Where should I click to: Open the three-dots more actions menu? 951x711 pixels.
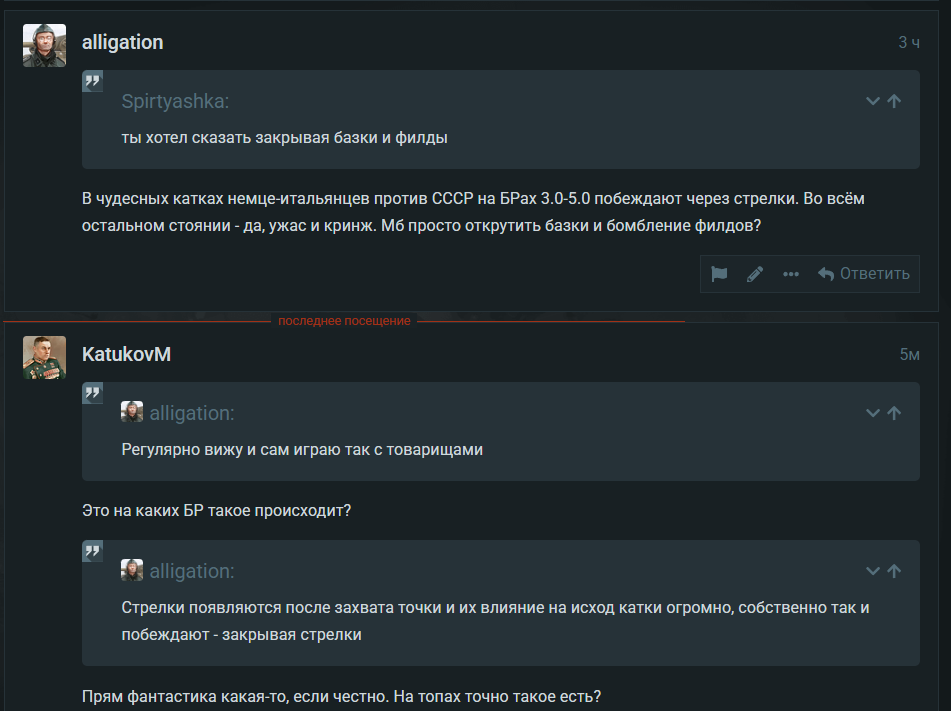791,274
